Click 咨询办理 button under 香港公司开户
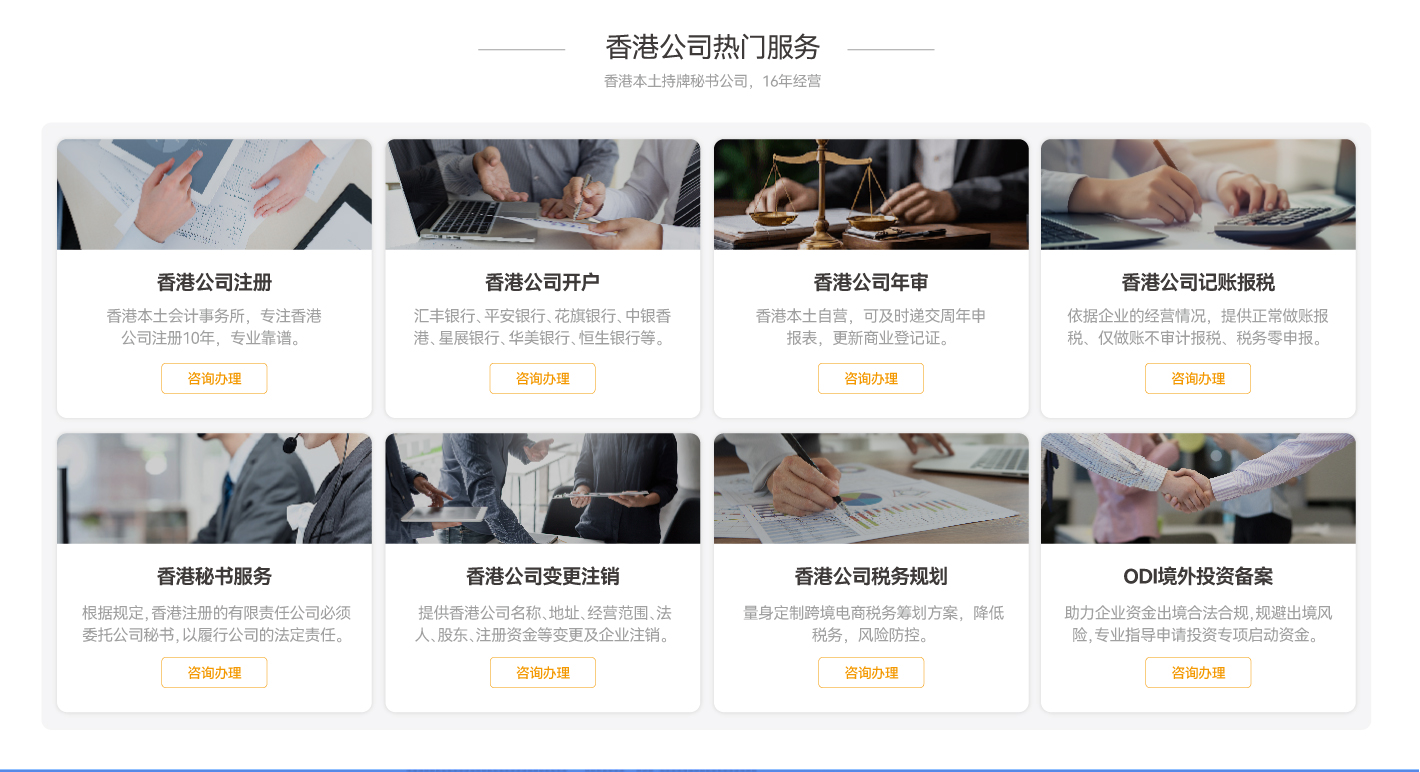This screenshot has width=1420, height=772. coord(542,378)
